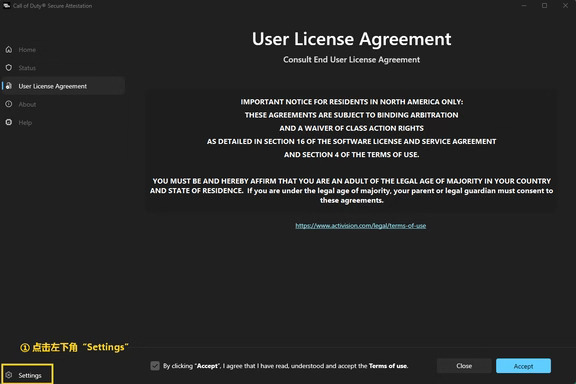Open Settings label at sidebar bottom
The height and width of the screenshot is (384, 576).
(x=30, y=376)
